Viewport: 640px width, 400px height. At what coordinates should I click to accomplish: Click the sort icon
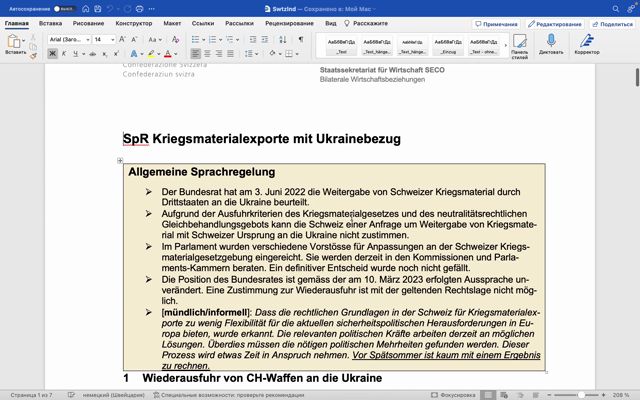point(282,40)
